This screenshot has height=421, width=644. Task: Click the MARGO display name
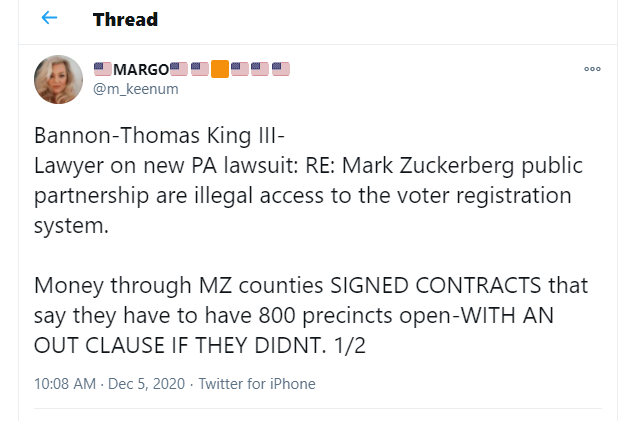[x=140, y=69]
